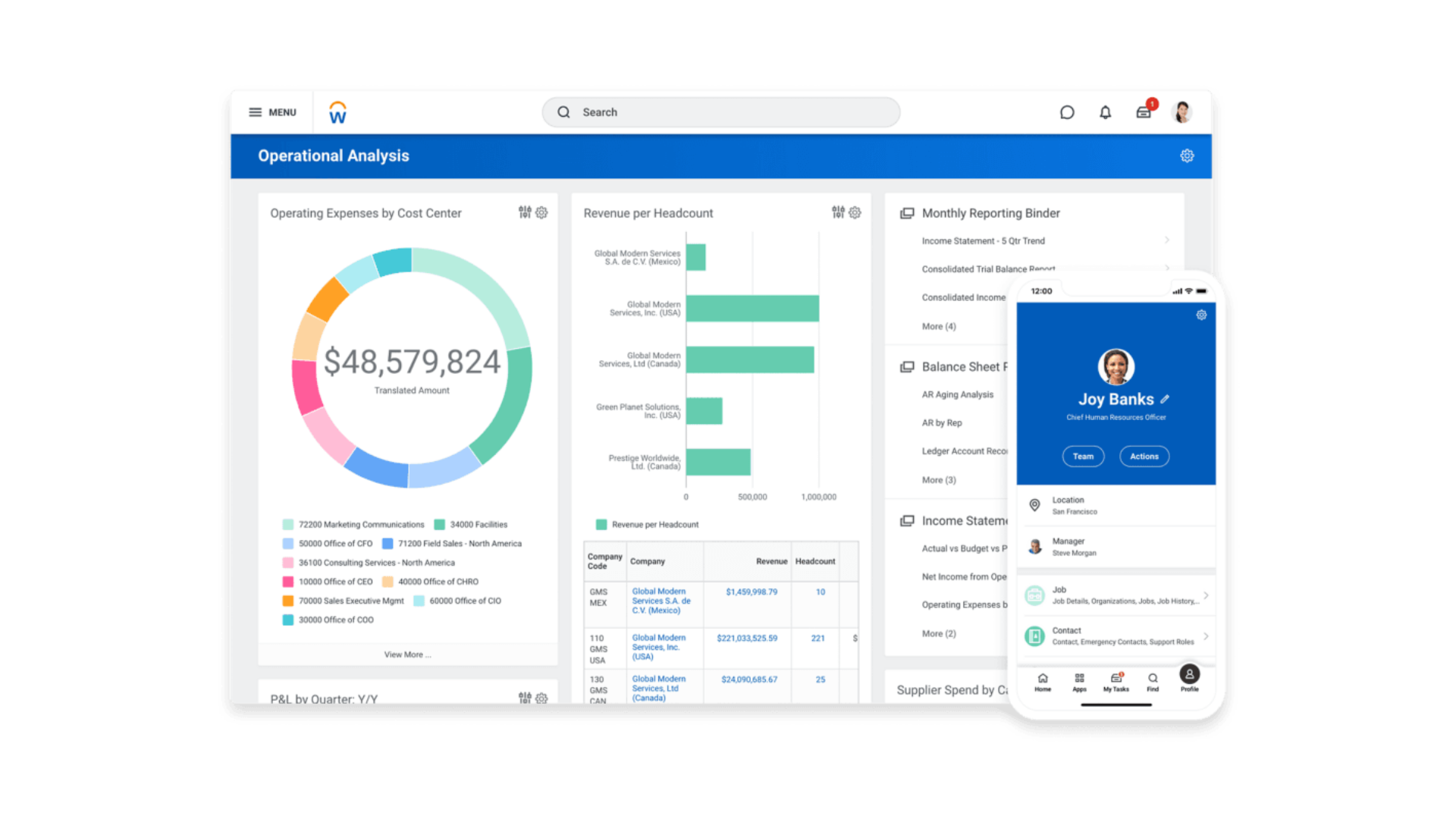
Task: Tap the My Tasks tab on phone
Action: tap(1116, 682)
